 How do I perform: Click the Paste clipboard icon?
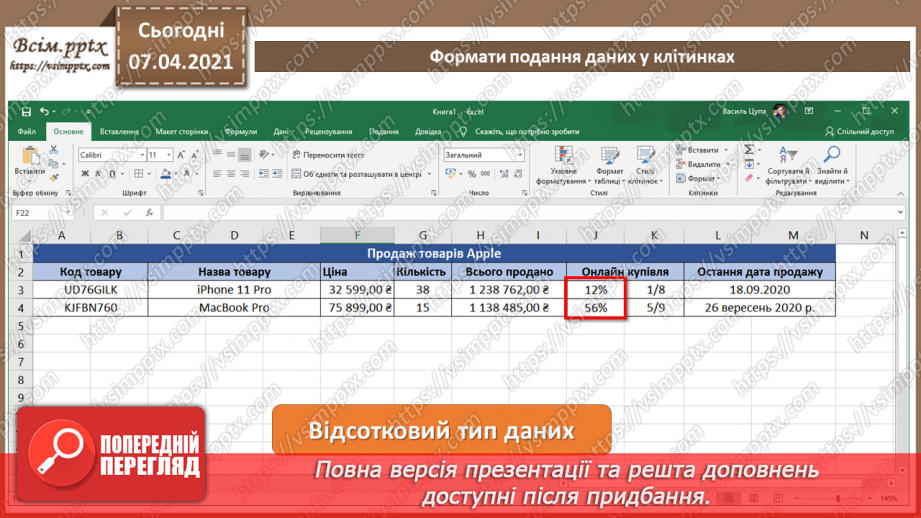tap(29, 156)
